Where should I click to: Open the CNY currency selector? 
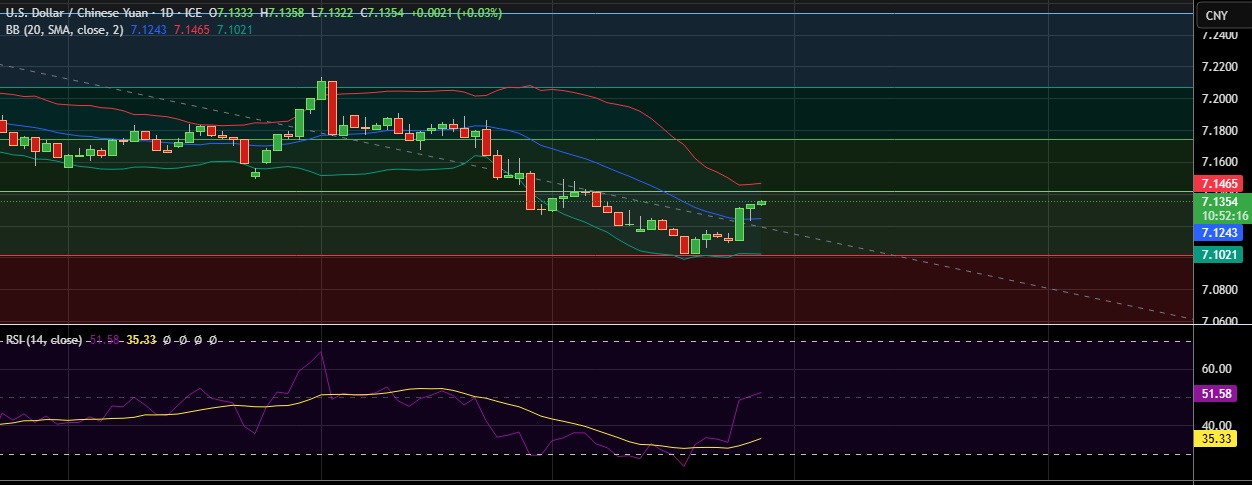point(1216,15)
